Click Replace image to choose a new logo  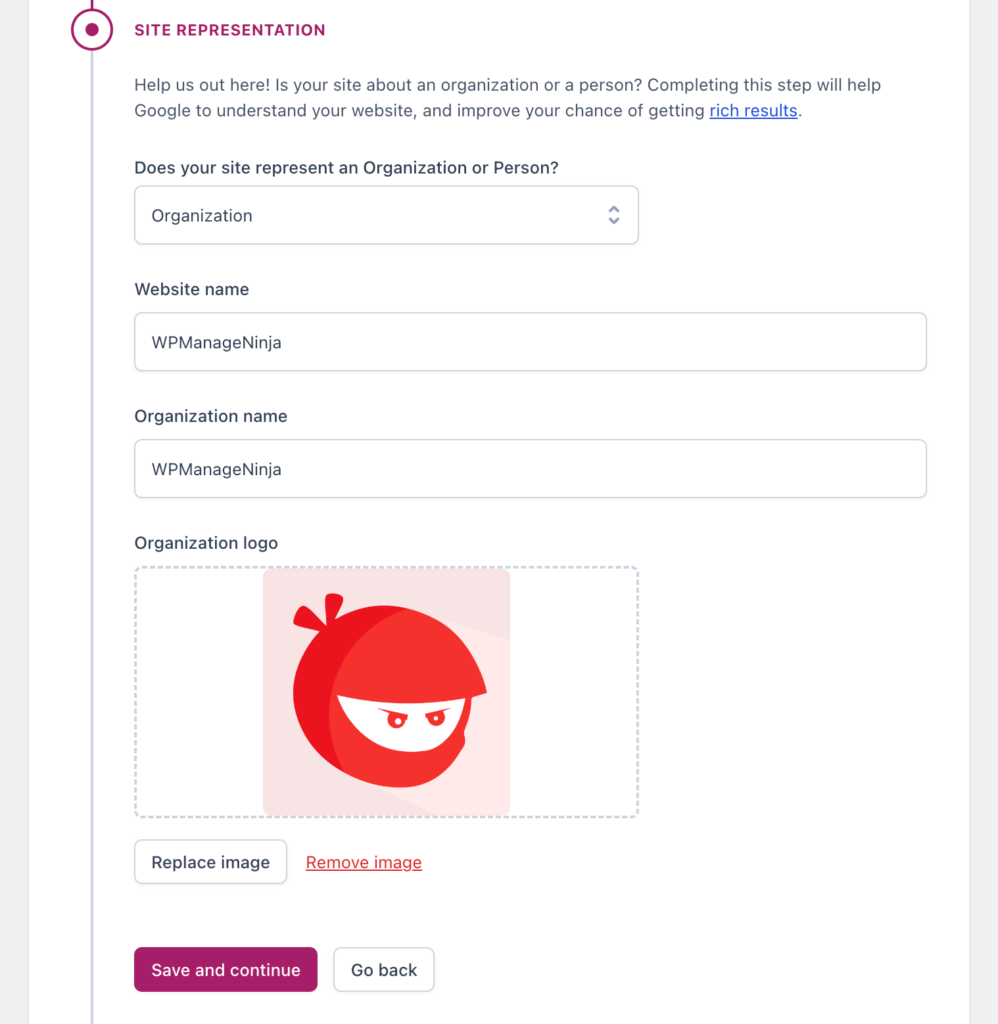[x=210, y=861]
